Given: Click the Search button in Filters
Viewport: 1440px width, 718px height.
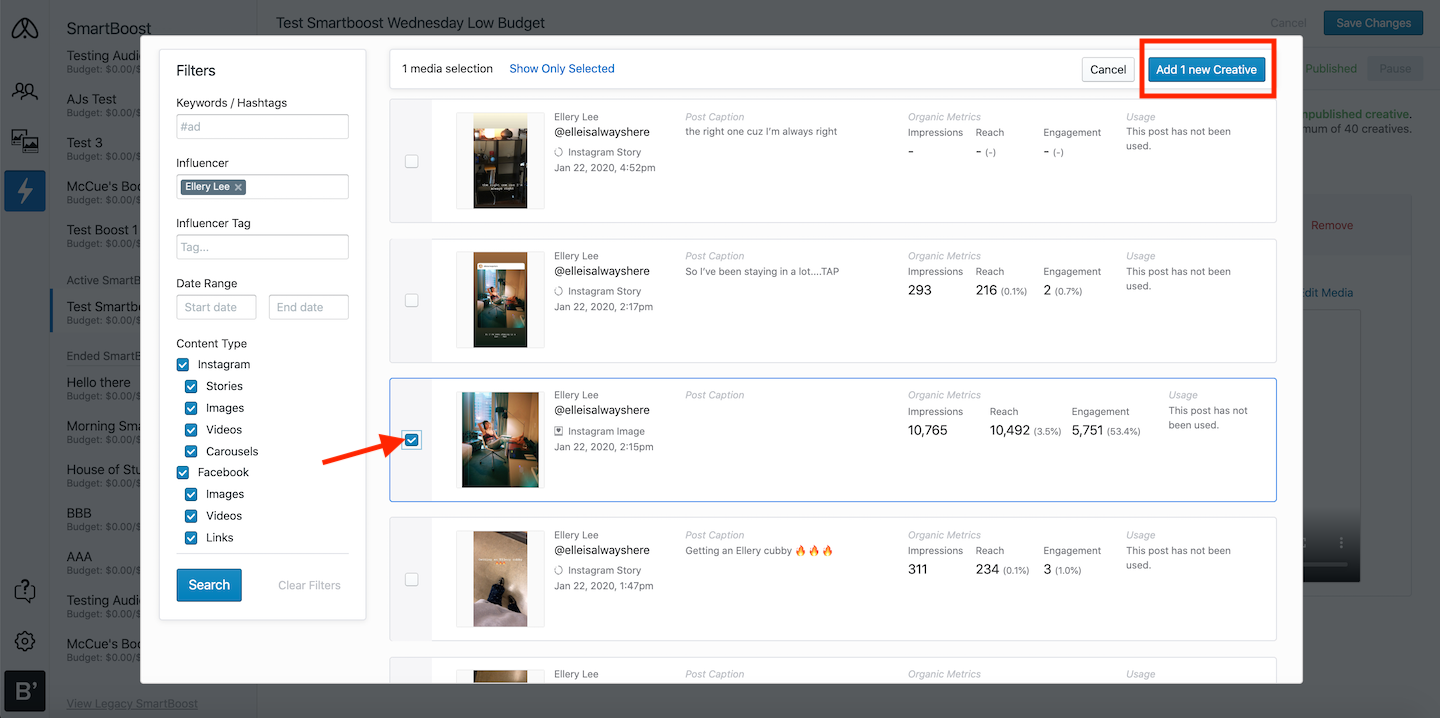Looking at the screenshot, I should (209, 585).
